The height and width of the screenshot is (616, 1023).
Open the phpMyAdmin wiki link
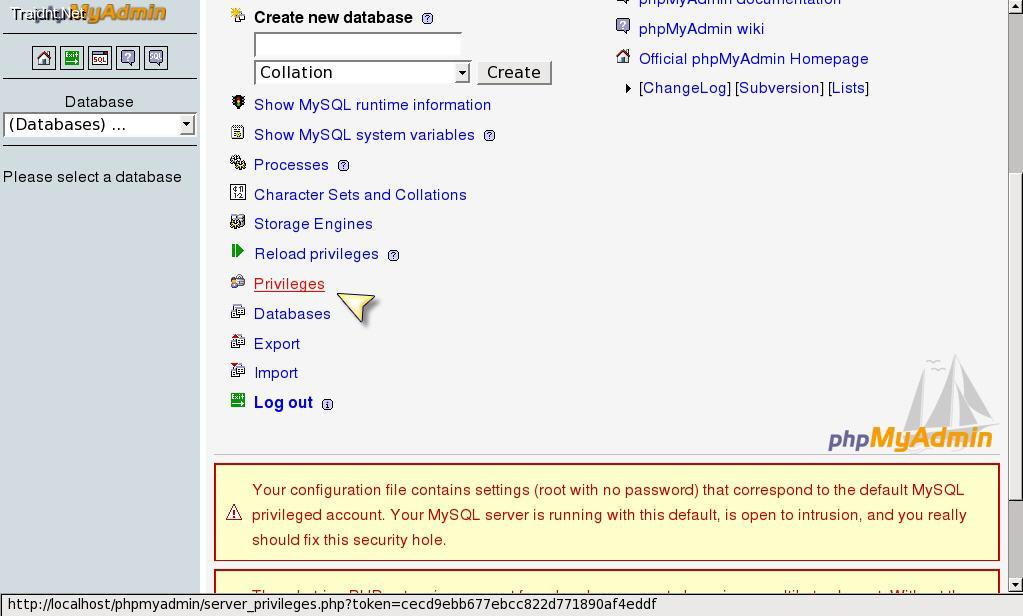[x=701, y=29]
